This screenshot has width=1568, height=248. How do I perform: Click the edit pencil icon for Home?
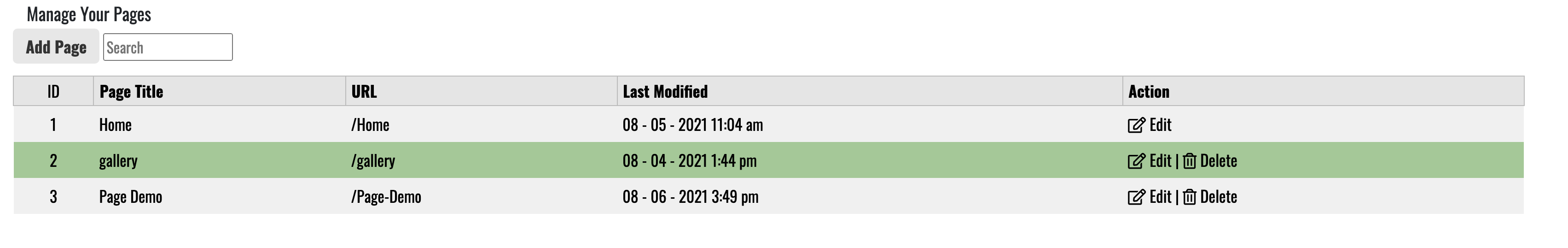point(1136,125)
